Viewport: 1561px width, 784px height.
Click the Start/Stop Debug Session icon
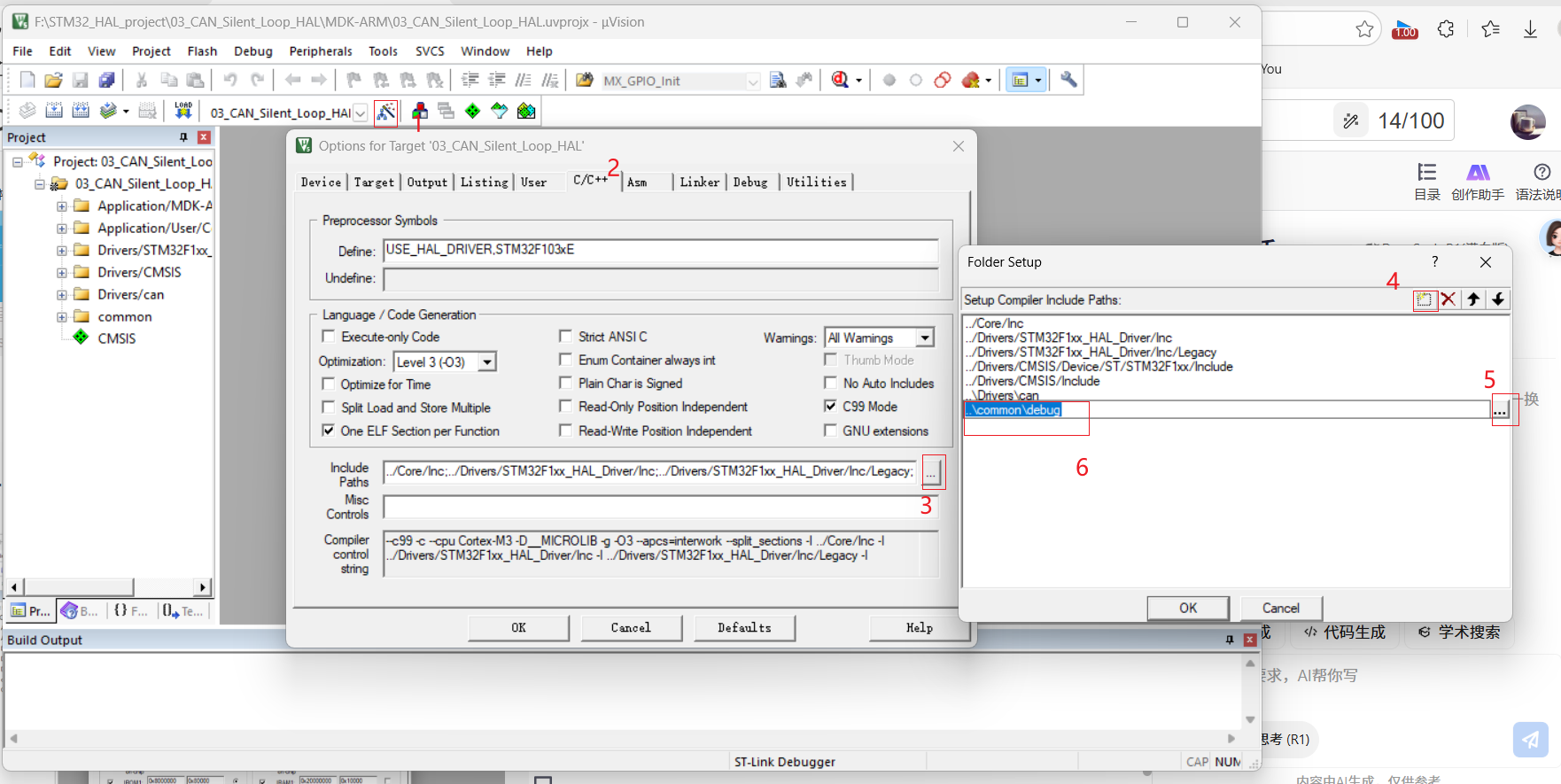pos(841,81)
